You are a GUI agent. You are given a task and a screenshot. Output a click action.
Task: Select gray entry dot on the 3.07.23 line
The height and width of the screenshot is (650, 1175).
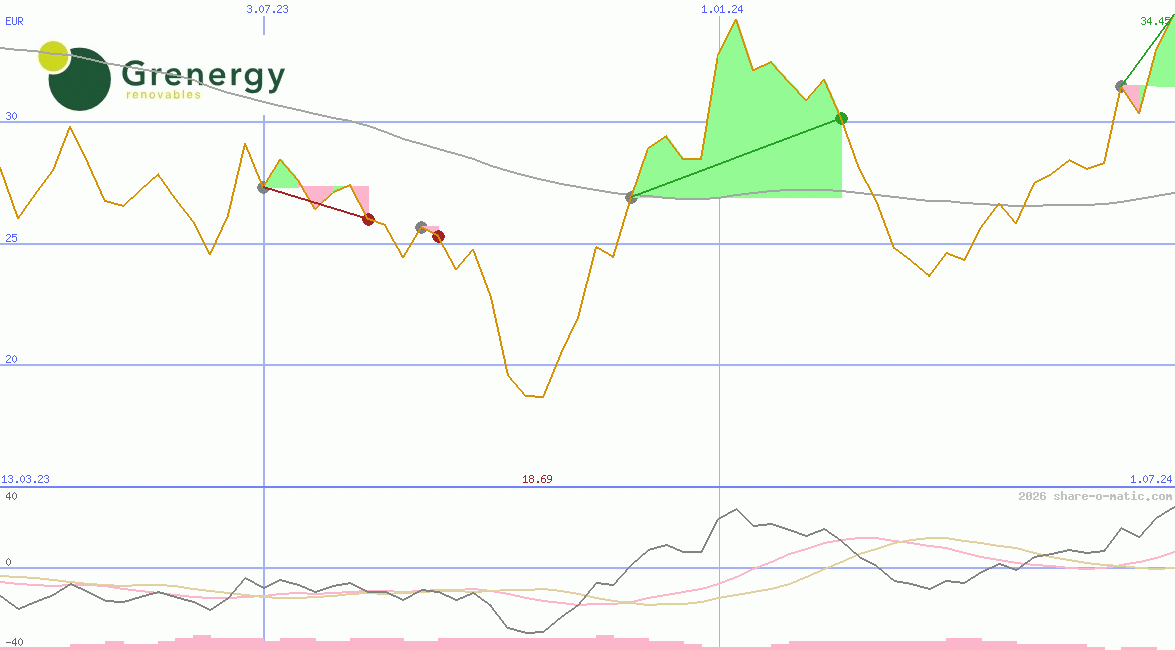pos(263,187)
